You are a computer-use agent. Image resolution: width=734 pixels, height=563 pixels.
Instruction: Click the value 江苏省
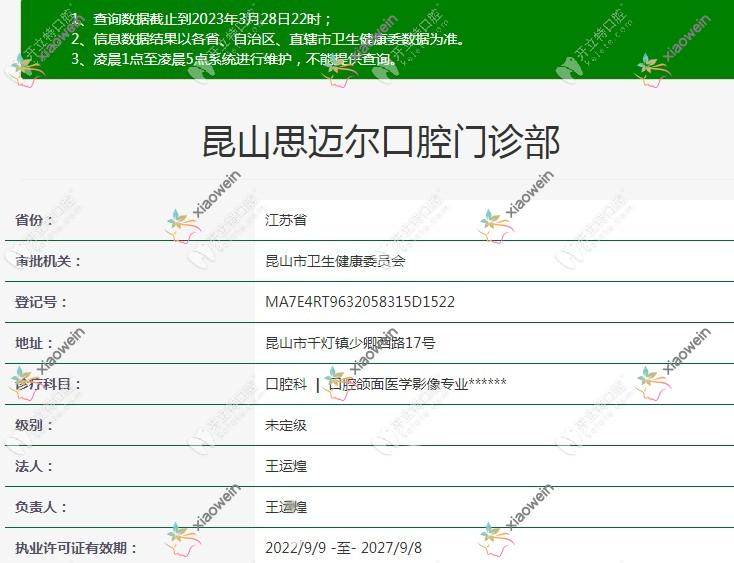tap(286, 219)
